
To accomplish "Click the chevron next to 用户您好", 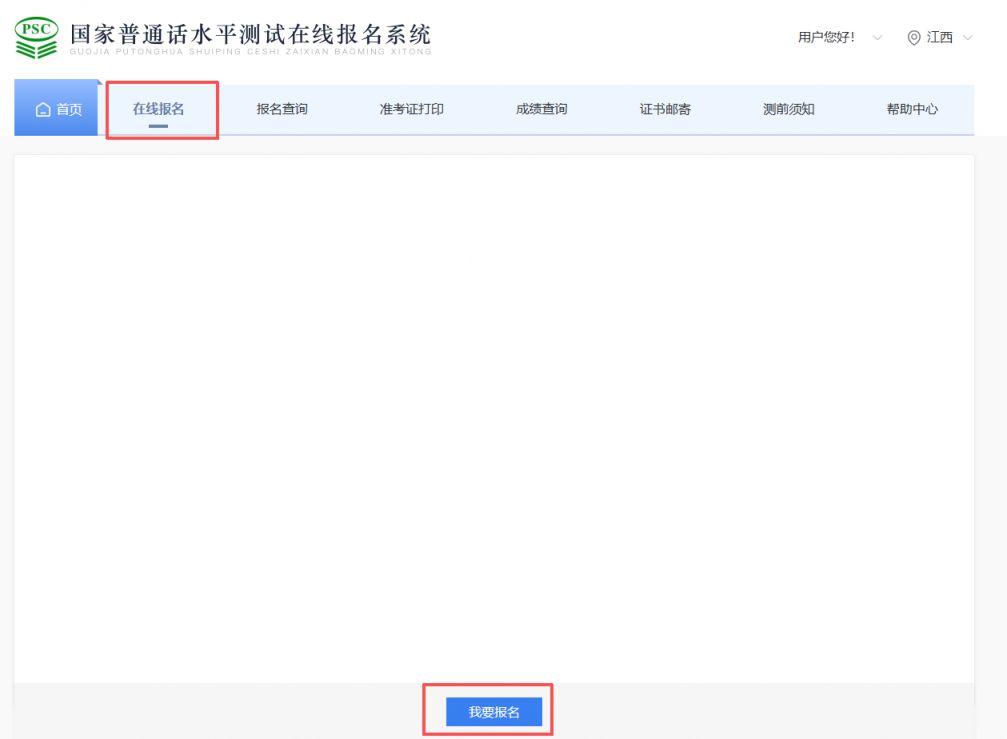I will pyautogui.click(x=877, y=39).
